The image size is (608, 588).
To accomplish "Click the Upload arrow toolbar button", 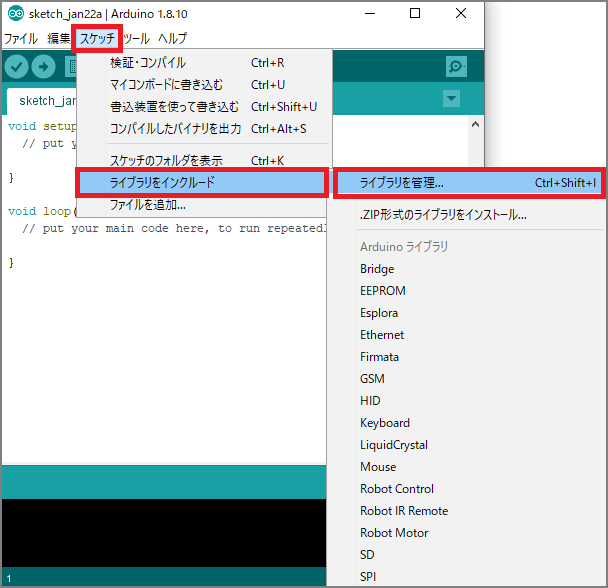I will pos(43,67).
